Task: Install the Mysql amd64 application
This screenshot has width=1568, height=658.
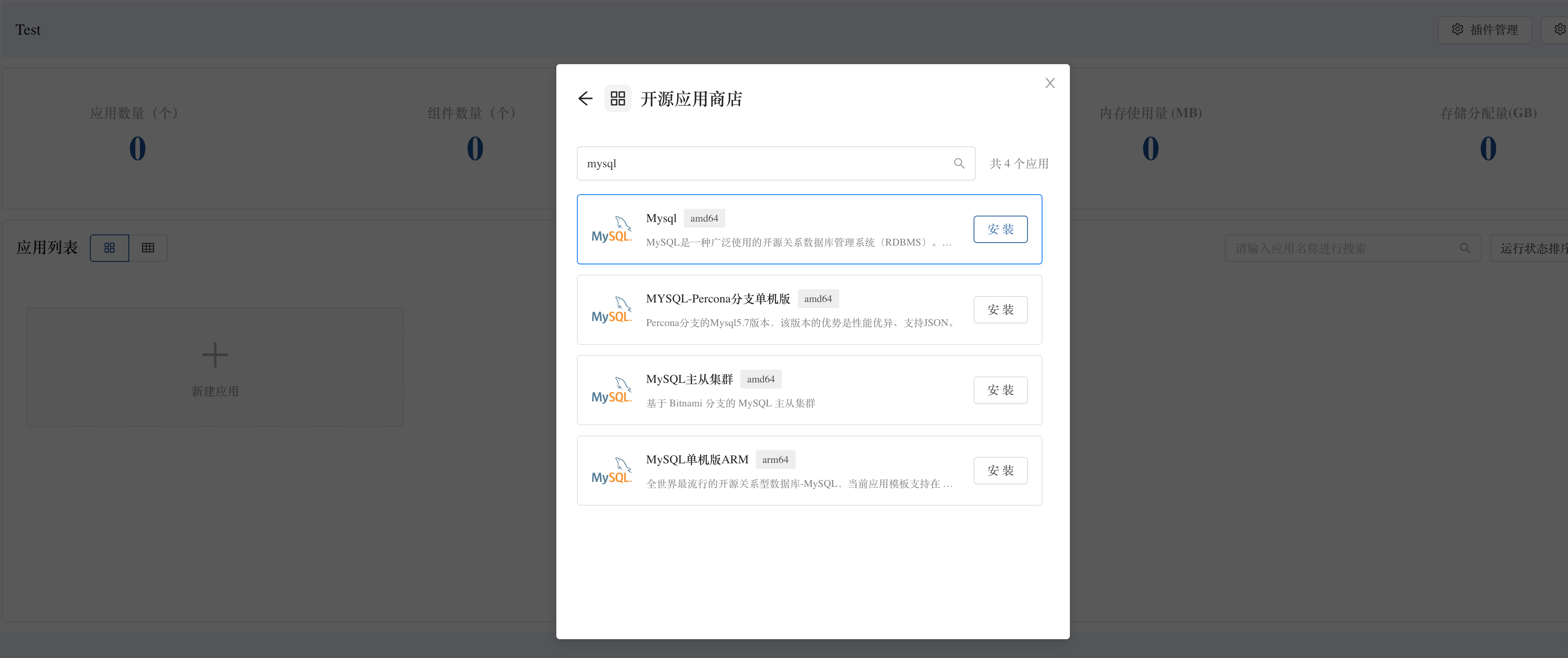Action: pos(1000,229)
